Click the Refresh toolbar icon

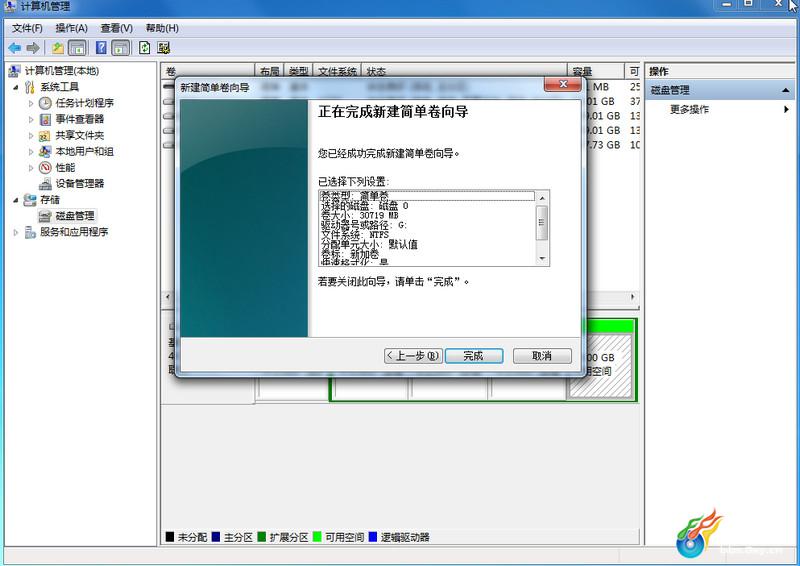click(x=144, y=48)
